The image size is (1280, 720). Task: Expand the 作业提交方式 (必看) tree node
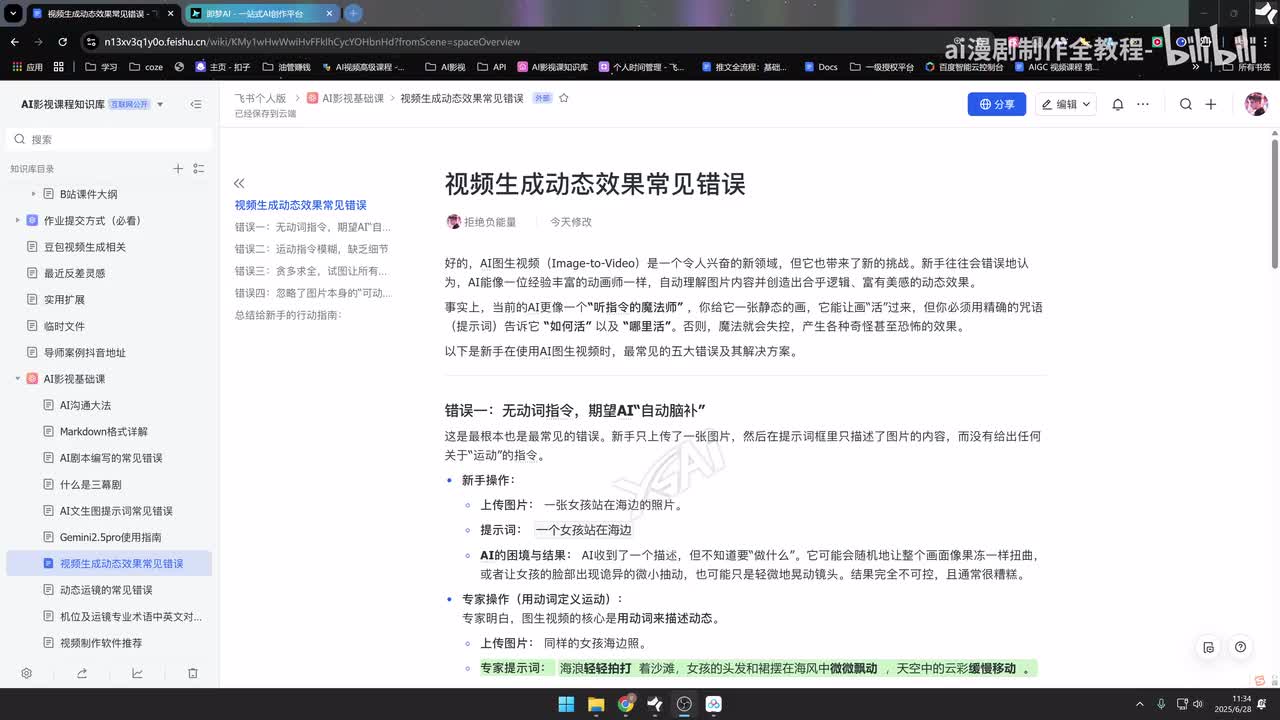pyautogui.click(x=17, y=220)
